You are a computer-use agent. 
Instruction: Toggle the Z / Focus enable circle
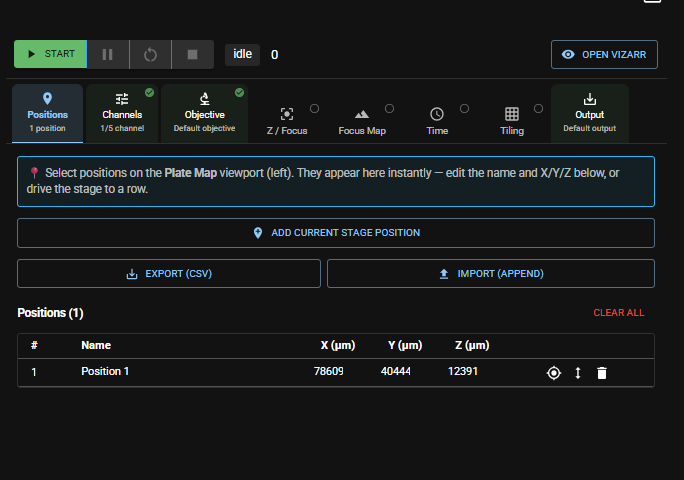click(314, 109)
